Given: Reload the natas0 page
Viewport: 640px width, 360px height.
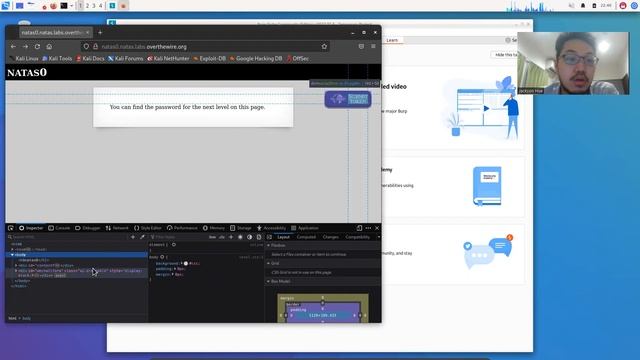Looking at the screenshot, I should (37, 47).
